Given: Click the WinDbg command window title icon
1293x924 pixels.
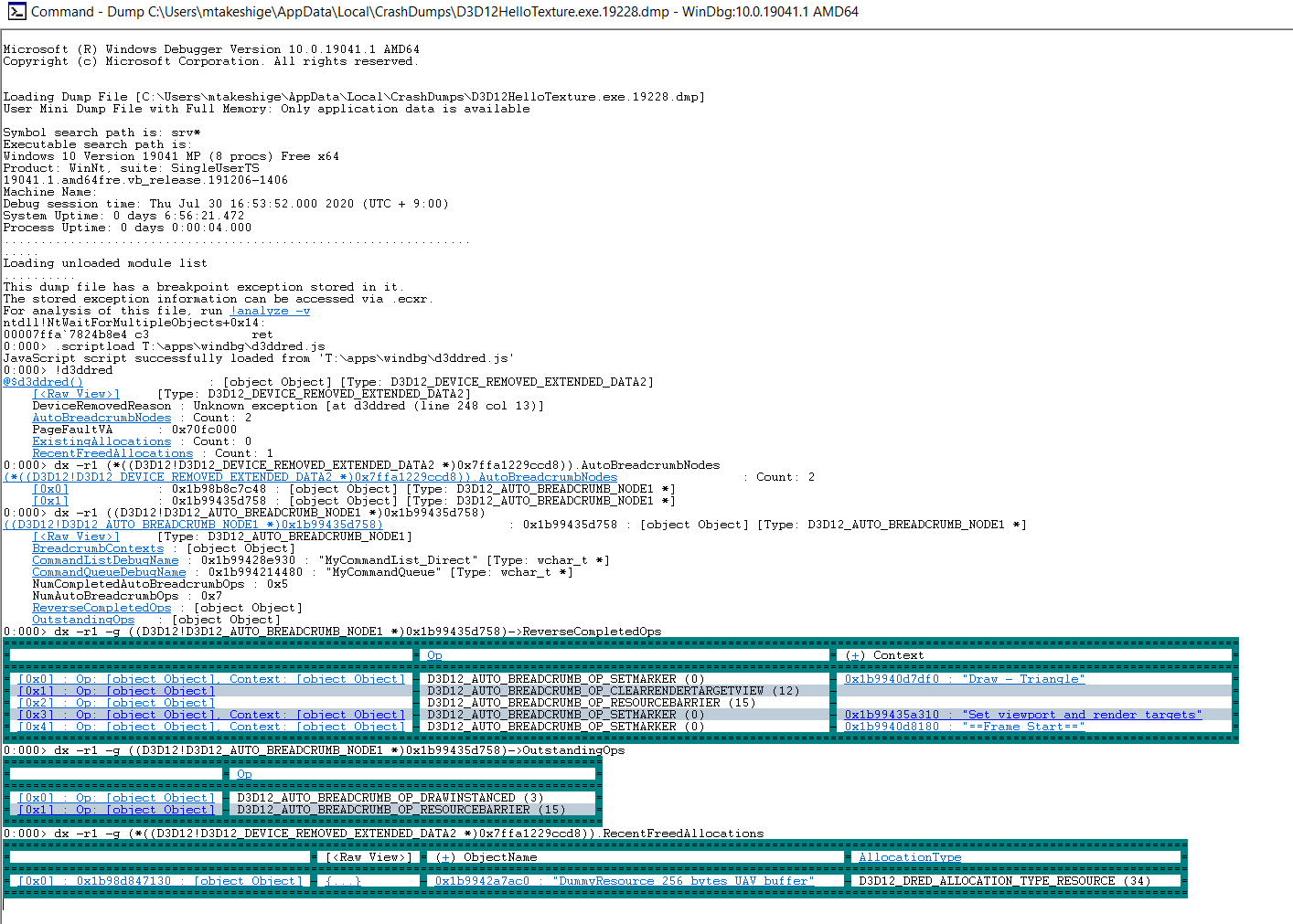Looking at the screenshot, I should (16, 11).
